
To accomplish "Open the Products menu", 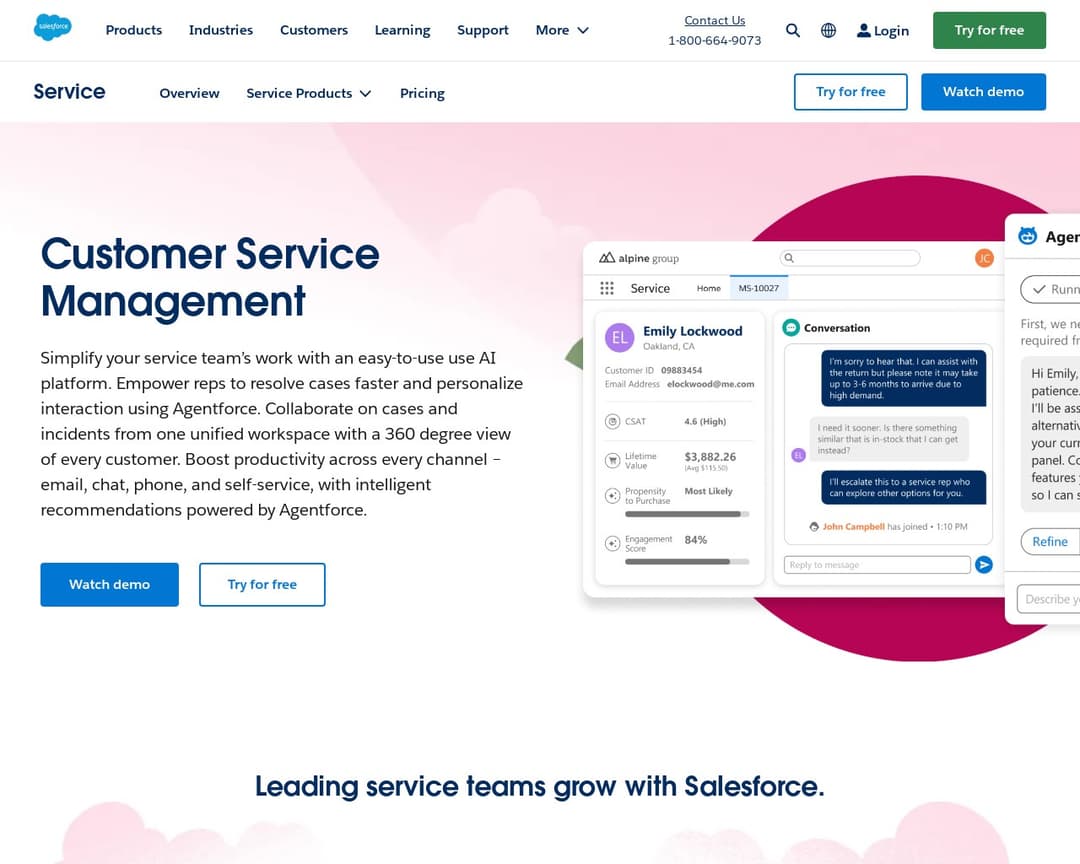I will click(134, 30).
